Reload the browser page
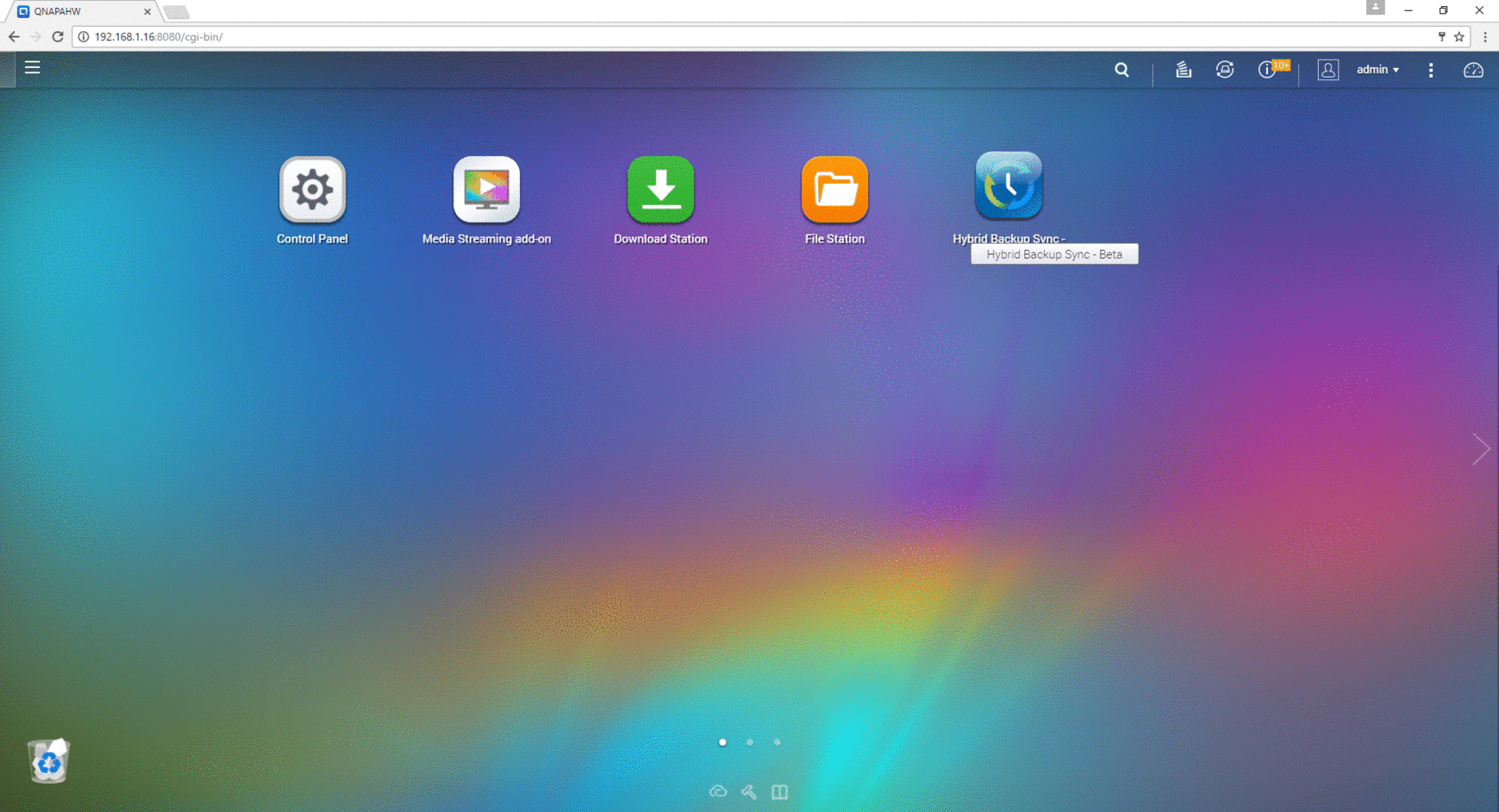 coord(58,36)
